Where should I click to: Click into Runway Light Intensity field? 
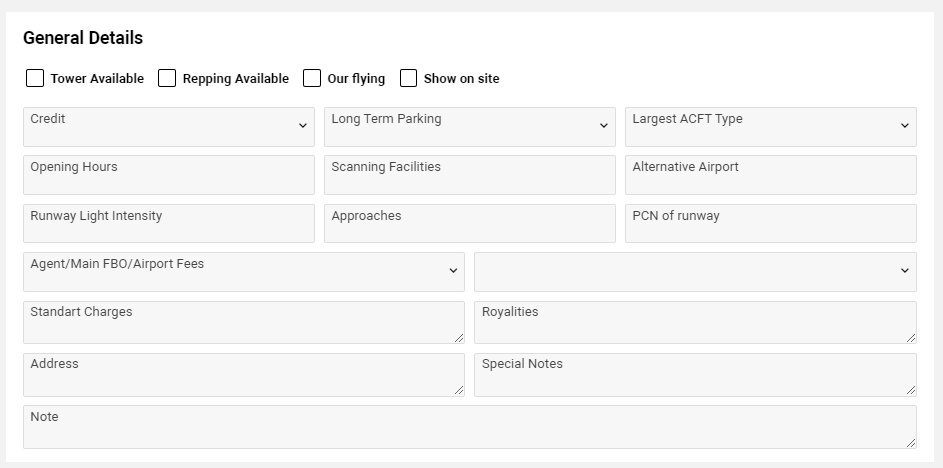coord(168,224)
